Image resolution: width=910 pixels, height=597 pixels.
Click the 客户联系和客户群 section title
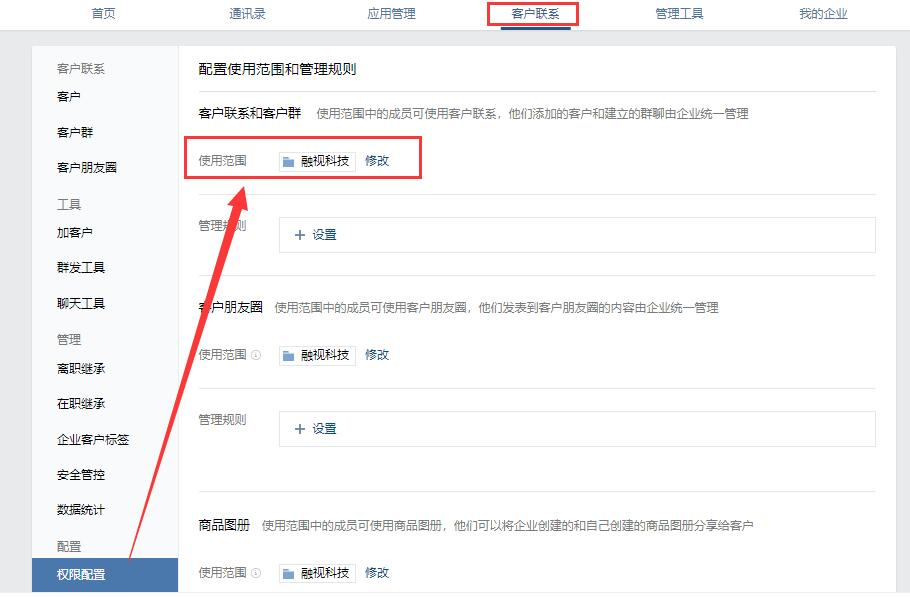point(250,113)
